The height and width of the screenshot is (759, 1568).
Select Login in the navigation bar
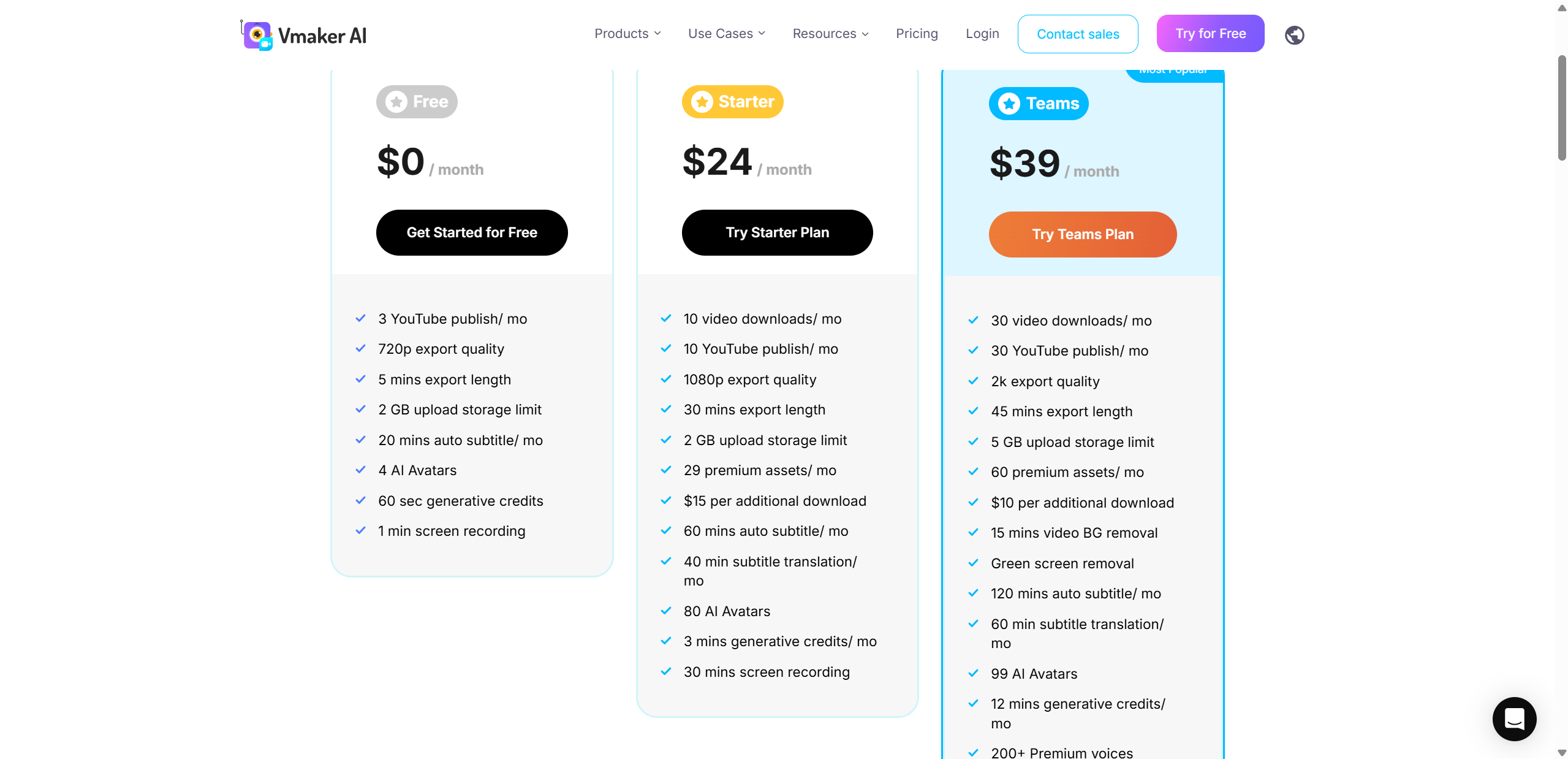[x=982, y=34]
